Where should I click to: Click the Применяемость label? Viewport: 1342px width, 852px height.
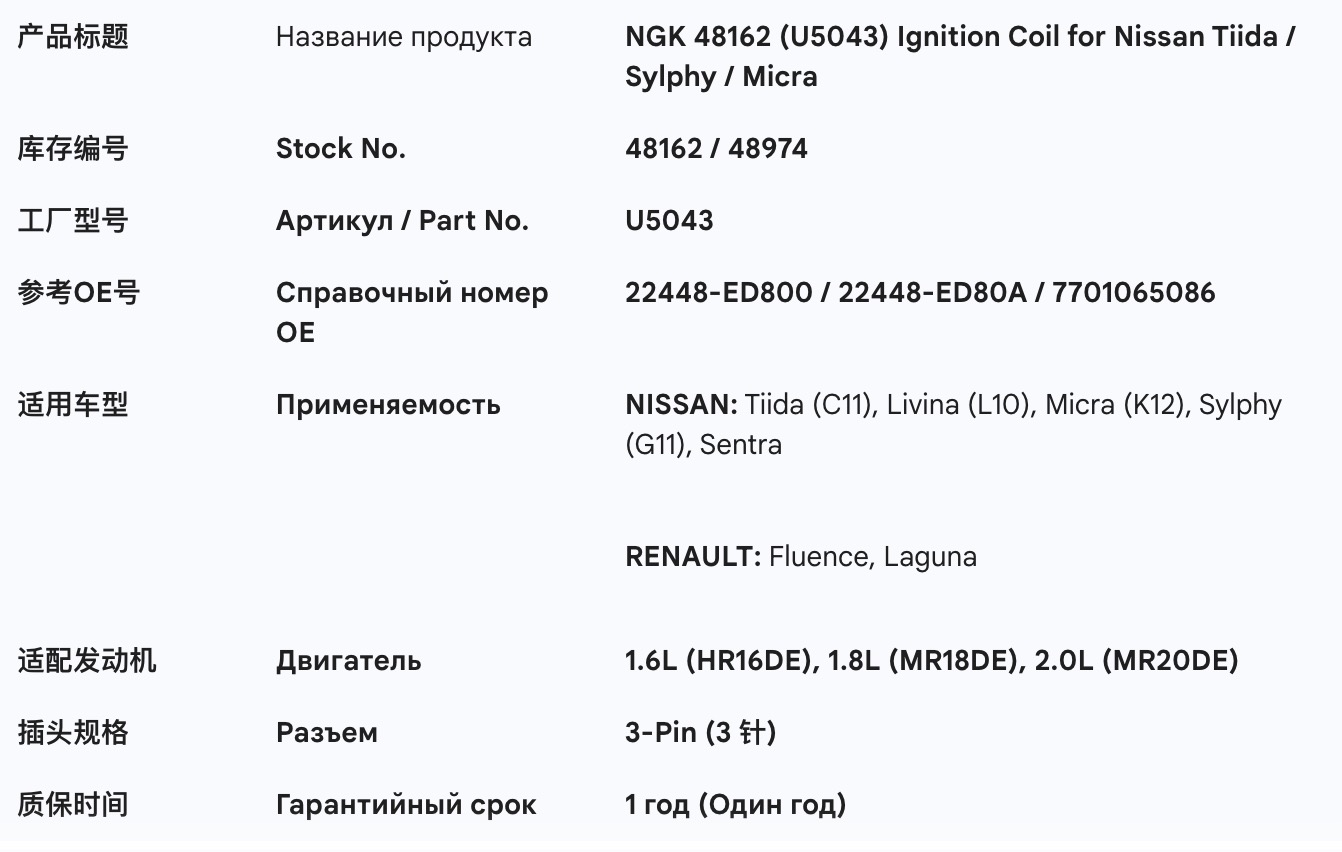(x=388, y=405)
